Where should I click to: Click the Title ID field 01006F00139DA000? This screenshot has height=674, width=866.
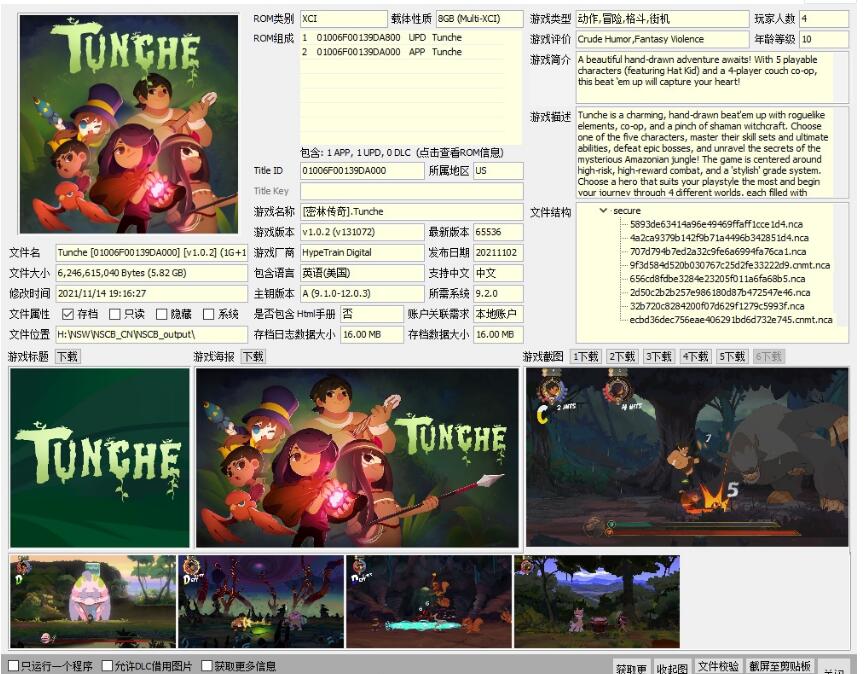(x=362, y=171)
